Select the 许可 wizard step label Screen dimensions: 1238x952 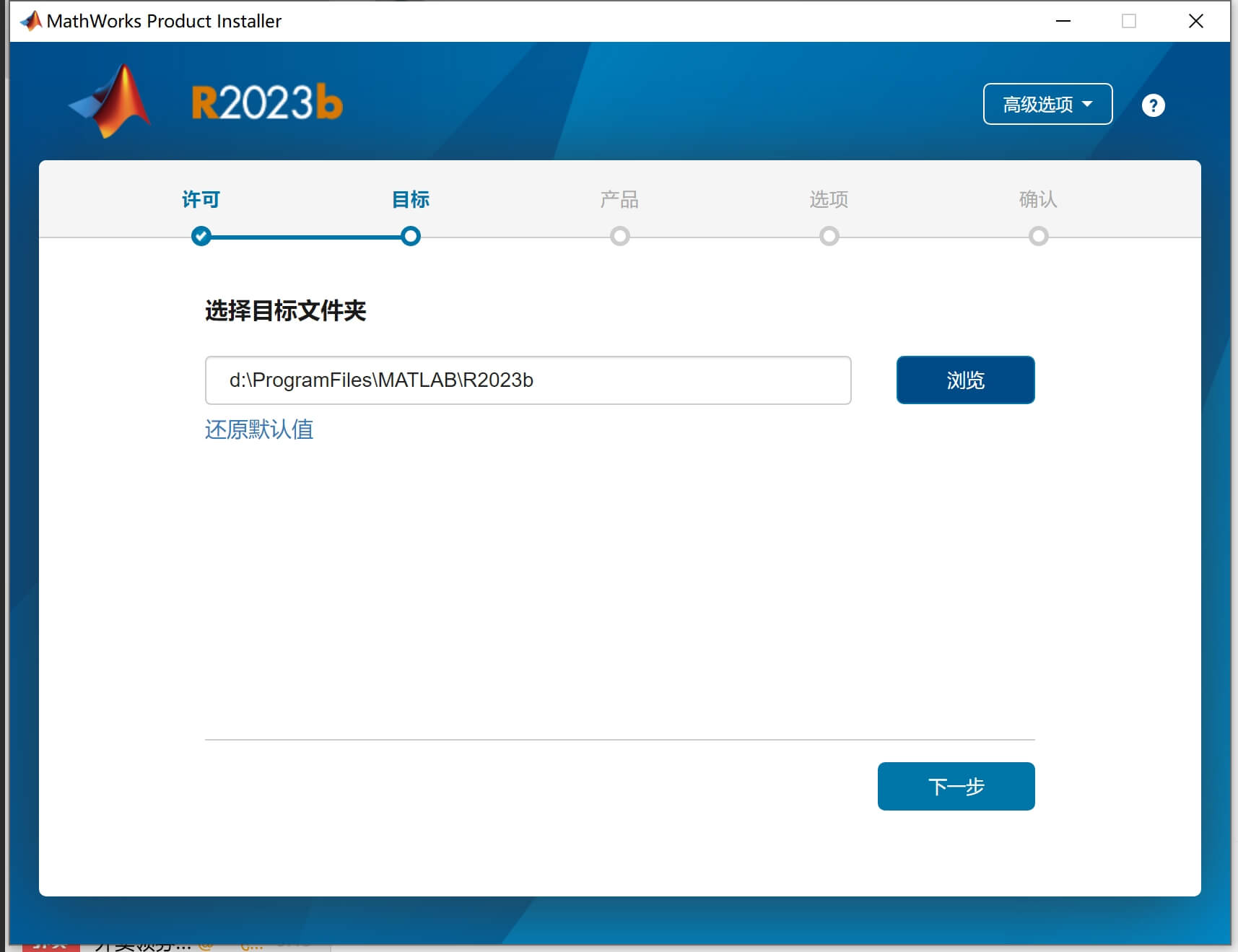(201, 199)
